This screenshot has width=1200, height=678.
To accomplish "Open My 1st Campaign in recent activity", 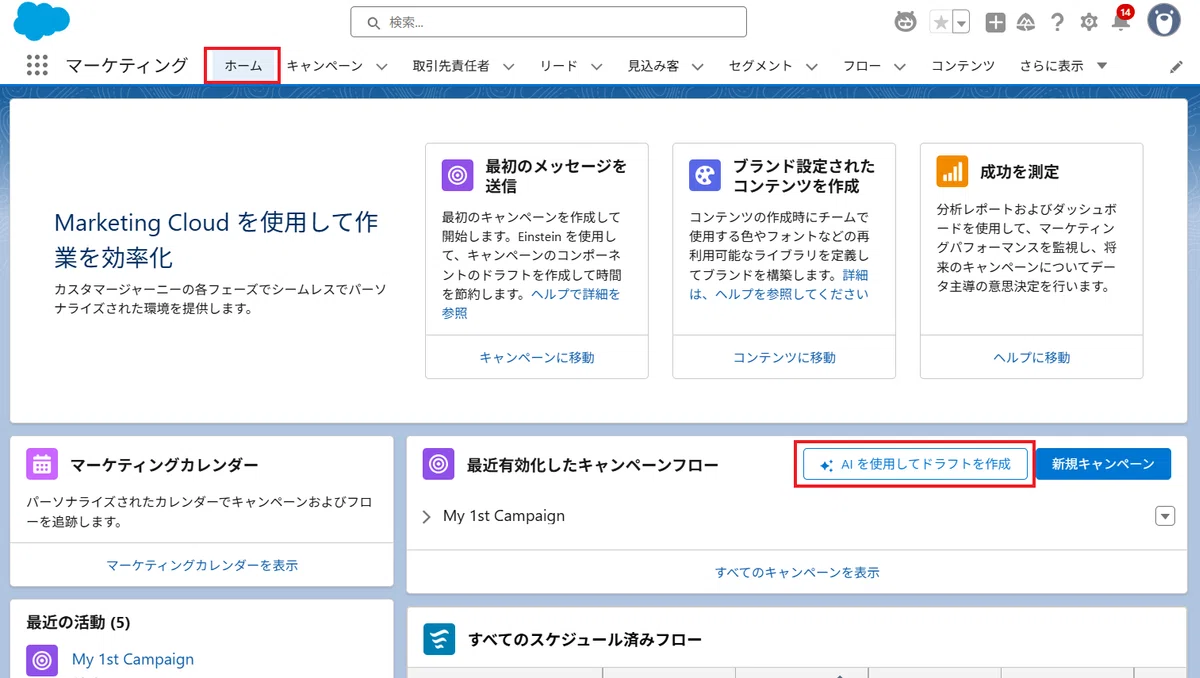I will coord(133,659).
